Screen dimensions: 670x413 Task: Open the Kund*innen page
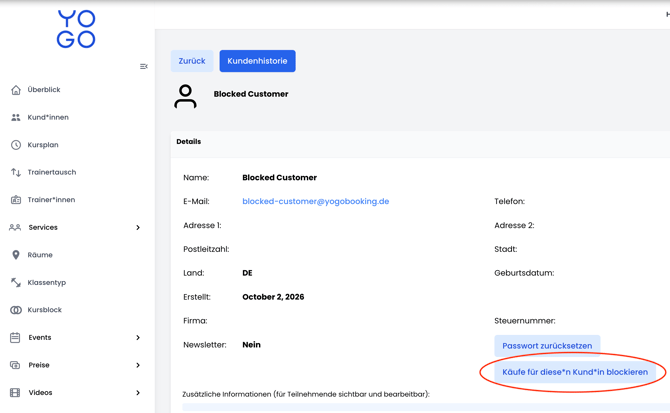tap(48, 117)
